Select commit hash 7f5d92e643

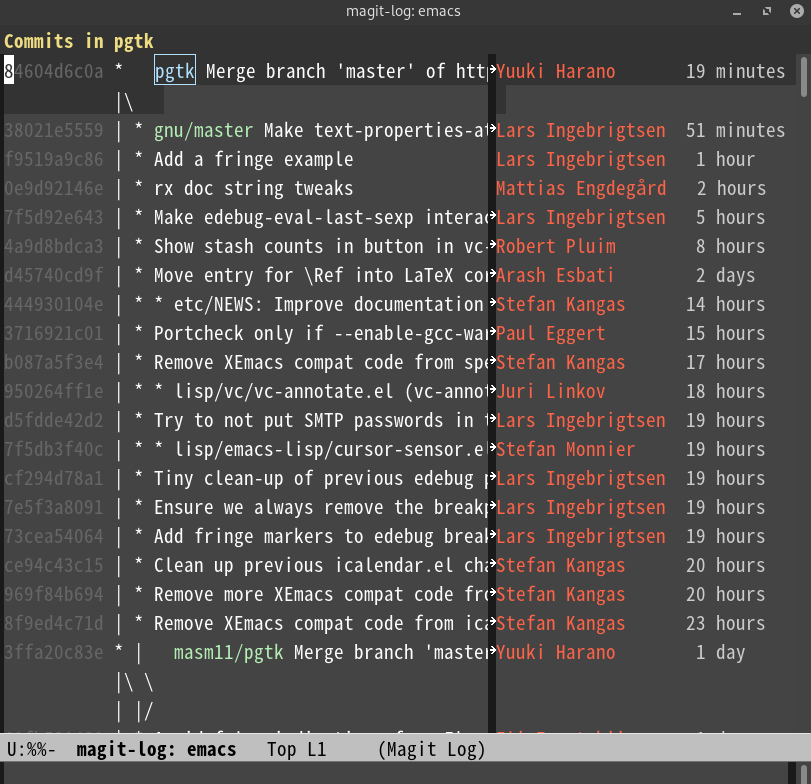pos(54,217)
